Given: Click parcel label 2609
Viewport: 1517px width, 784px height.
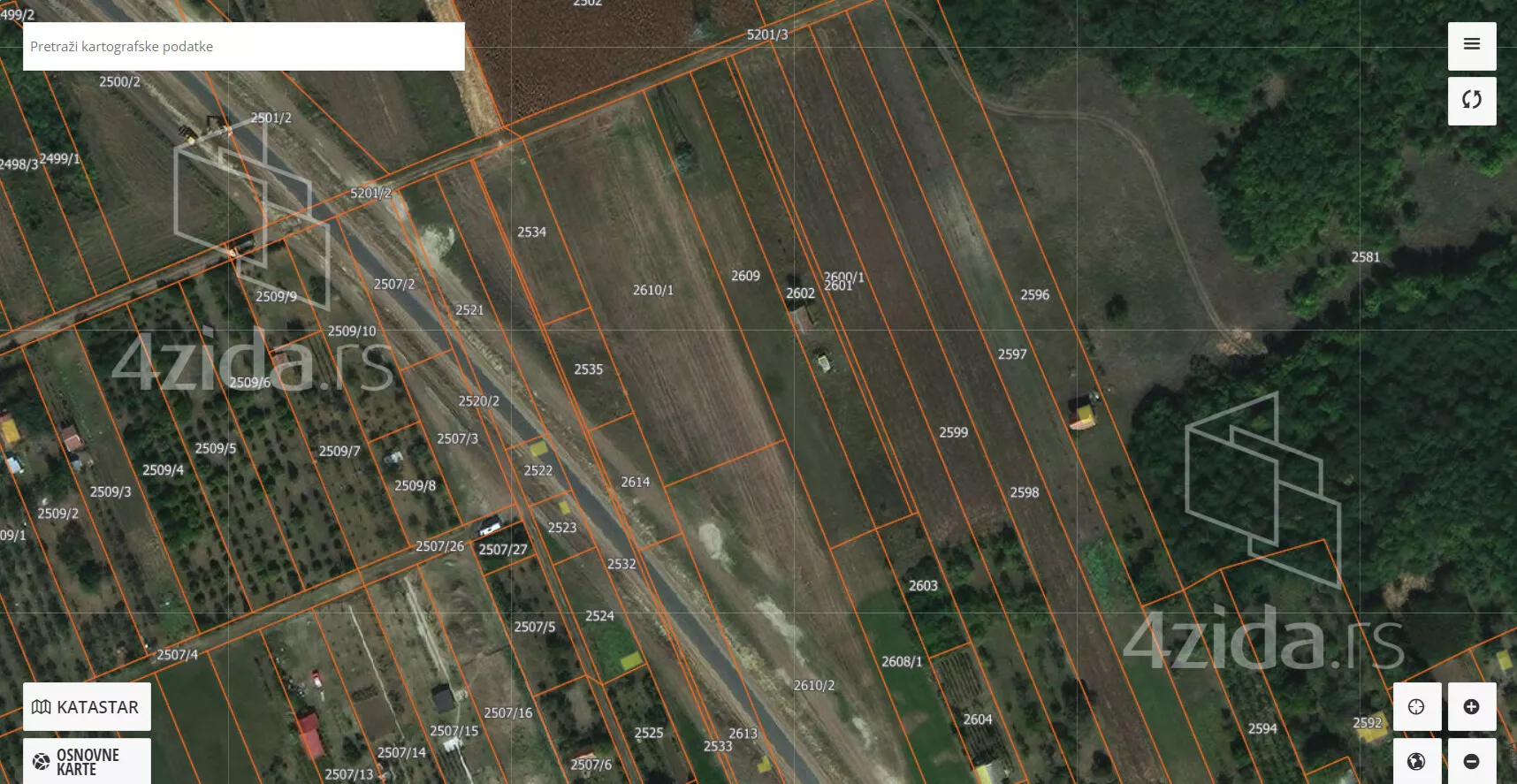Looking at the screenshot, I should [745, 276].
